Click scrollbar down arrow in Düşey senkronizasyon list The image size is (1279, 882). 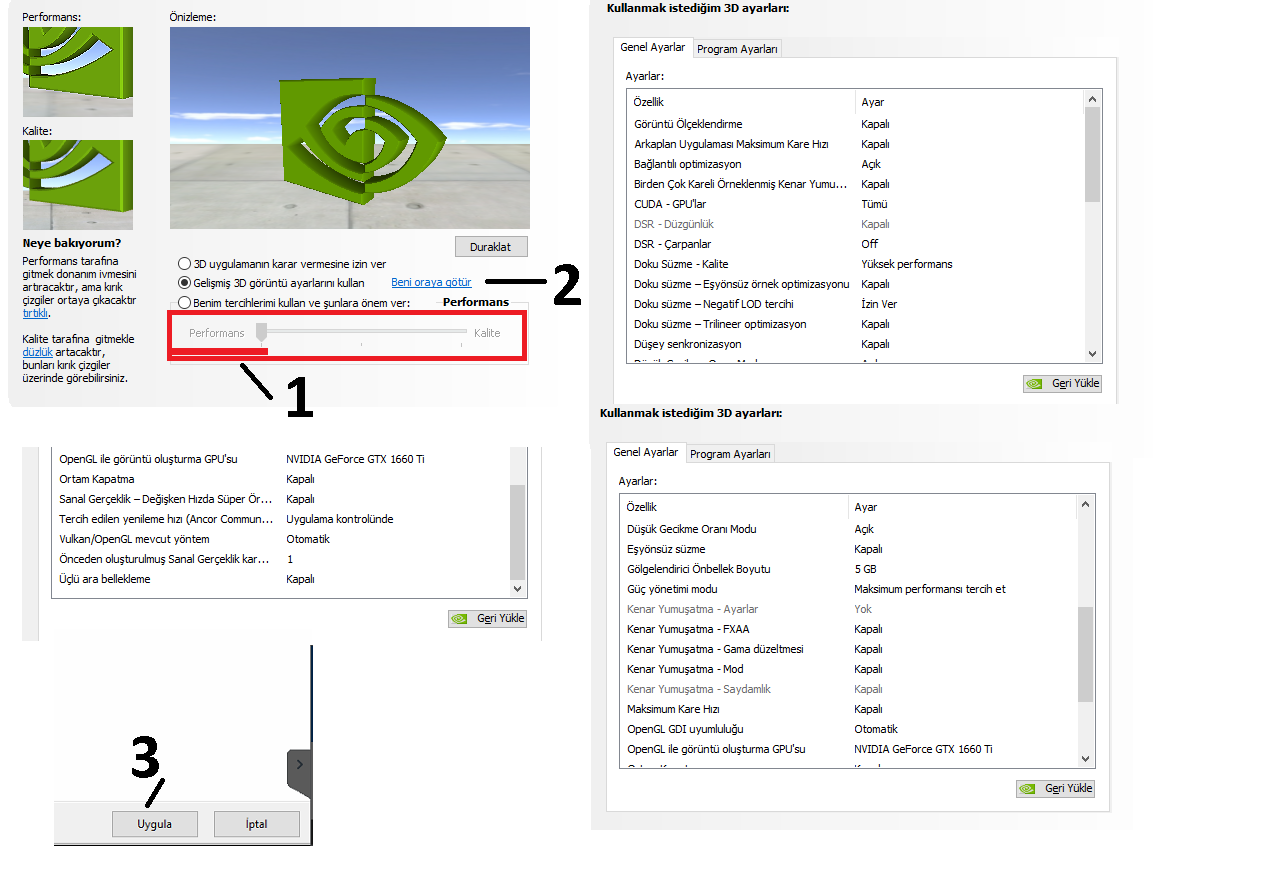[1092, 354]
